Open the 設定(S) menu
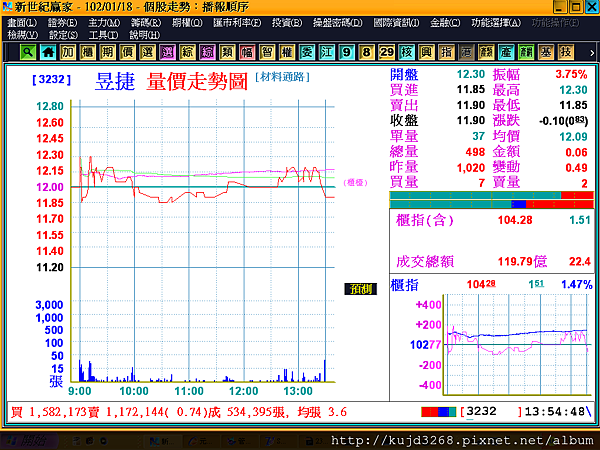 pos(63,35)
